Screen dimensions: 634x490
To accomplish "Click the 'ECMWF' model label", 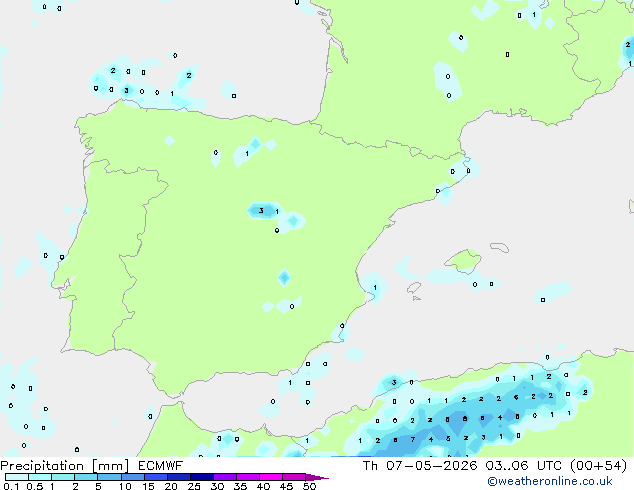I will pyautogui.click(x=161, y=466).
